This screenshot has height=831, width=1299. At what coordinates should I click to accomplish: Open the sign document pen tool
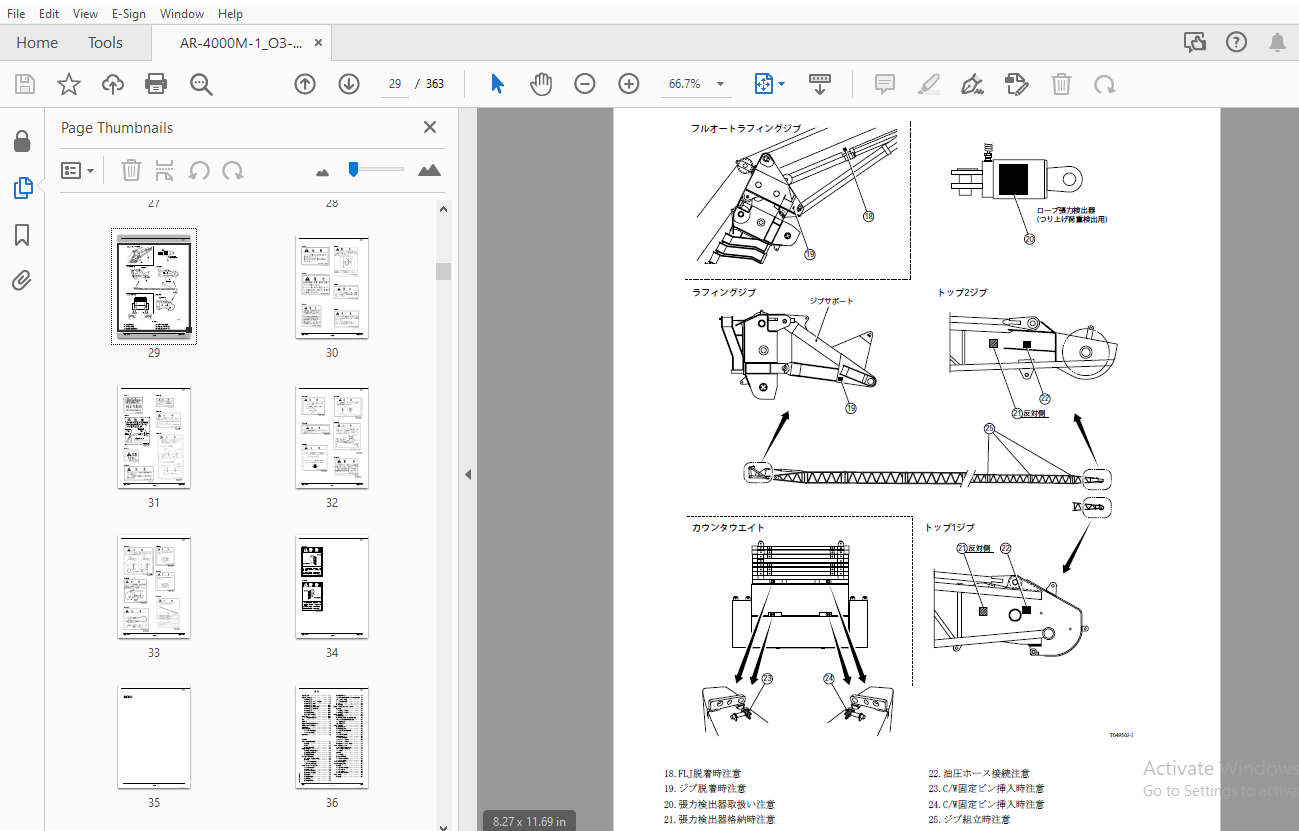point(972,84)
